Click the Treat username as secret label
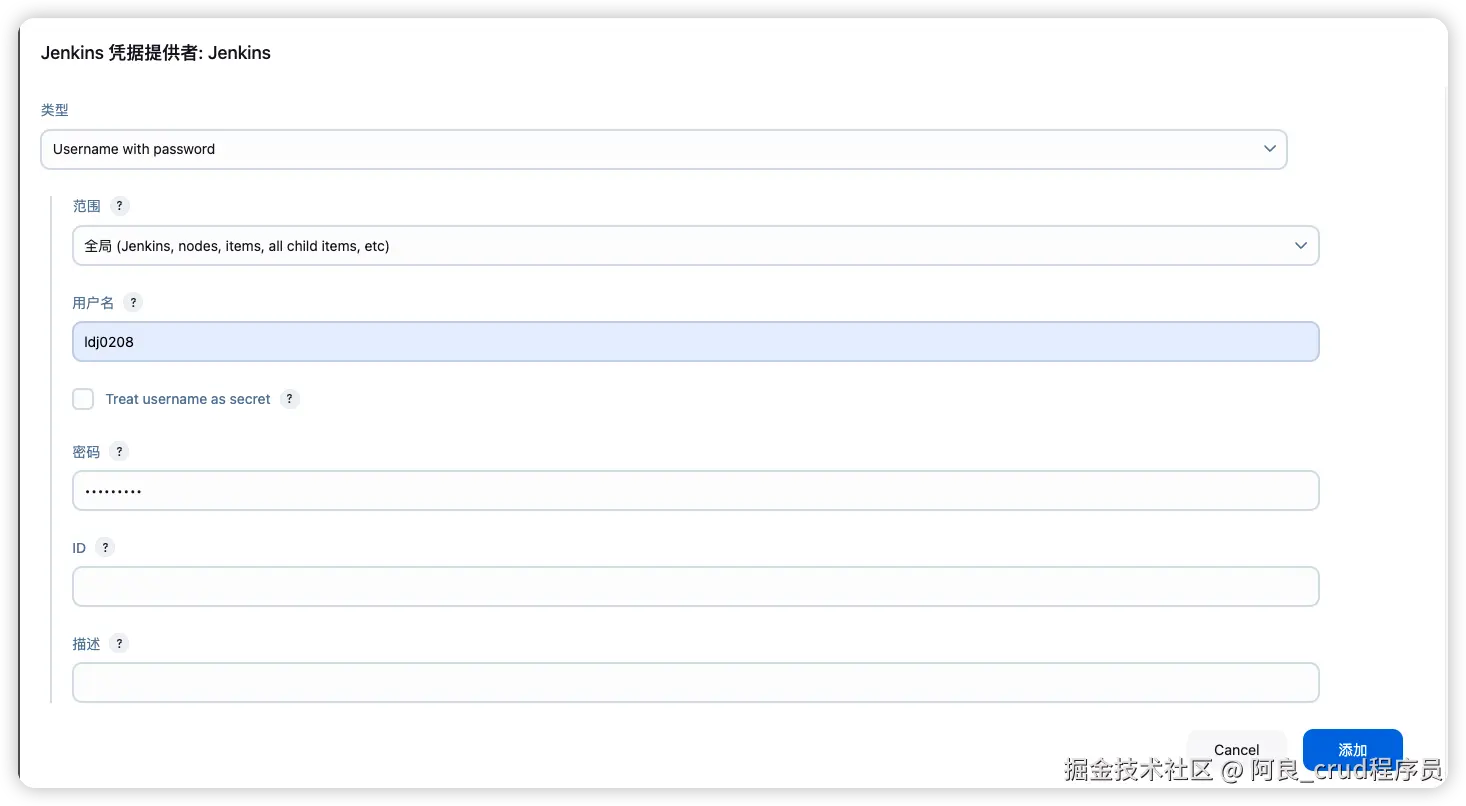1466x806 pixels. [x=188, y=399]
